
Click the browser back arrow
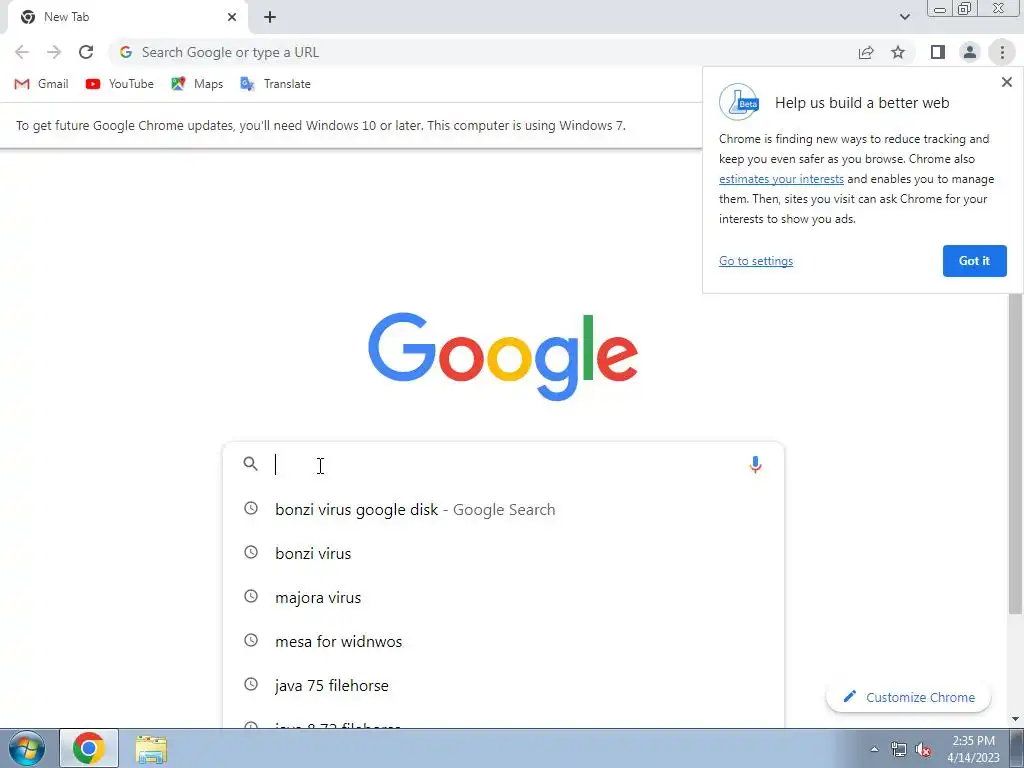pyautogui.click(x=22, y=52)
